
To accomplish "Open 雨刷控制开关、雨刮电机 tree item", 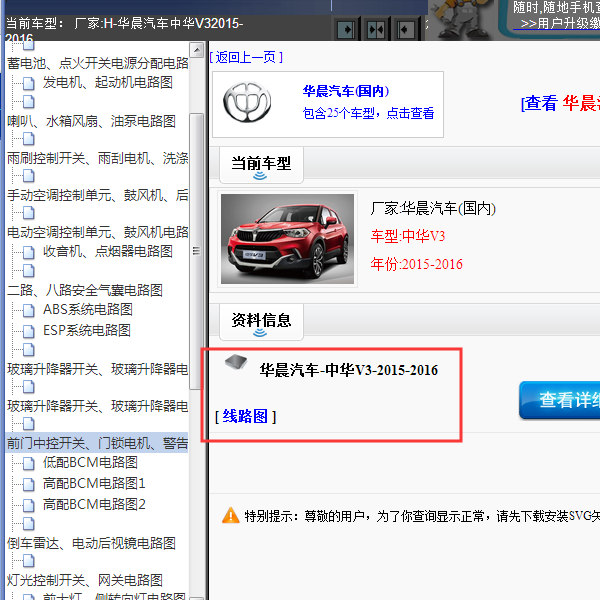I will [98, 158].
